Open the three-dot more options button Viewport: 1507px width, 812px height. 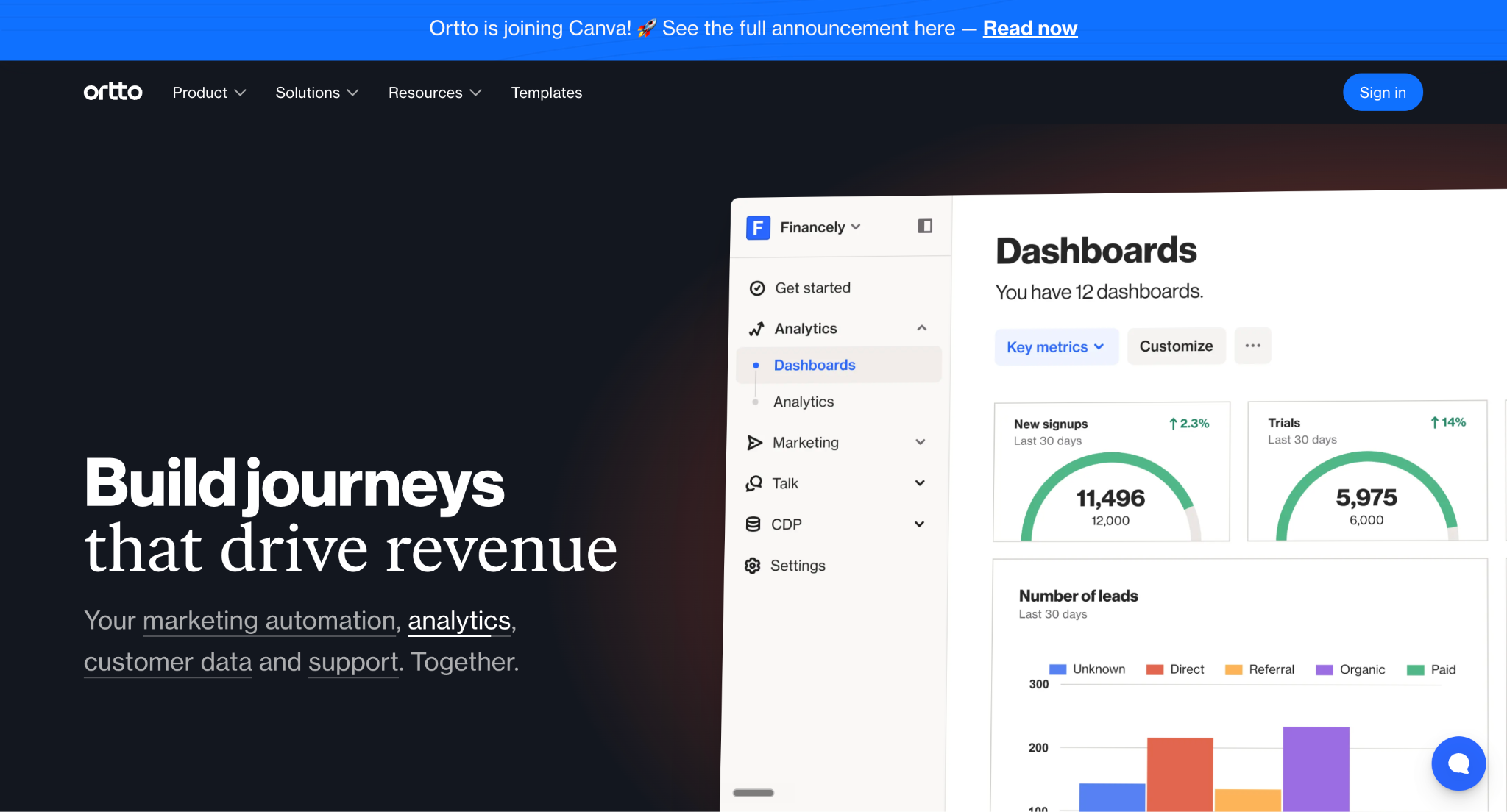1252,346
